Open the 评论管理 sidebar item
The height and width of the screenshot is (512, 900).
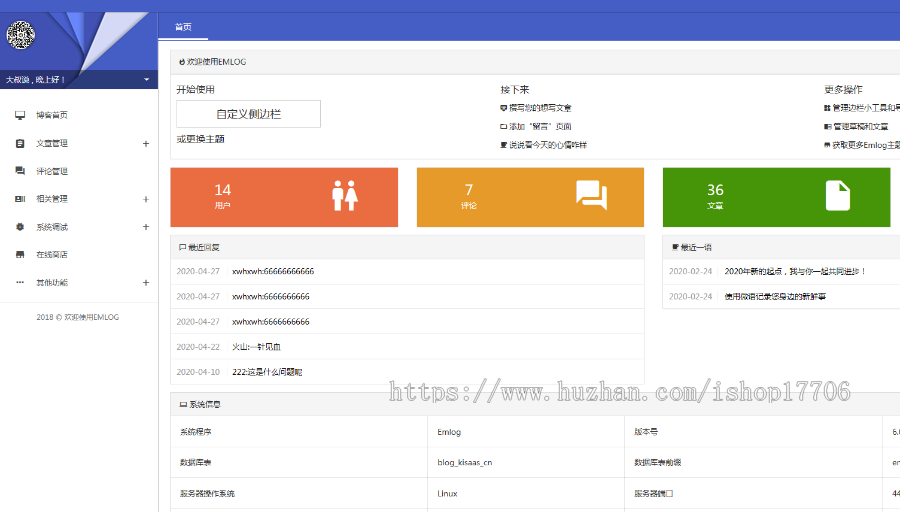52,171
